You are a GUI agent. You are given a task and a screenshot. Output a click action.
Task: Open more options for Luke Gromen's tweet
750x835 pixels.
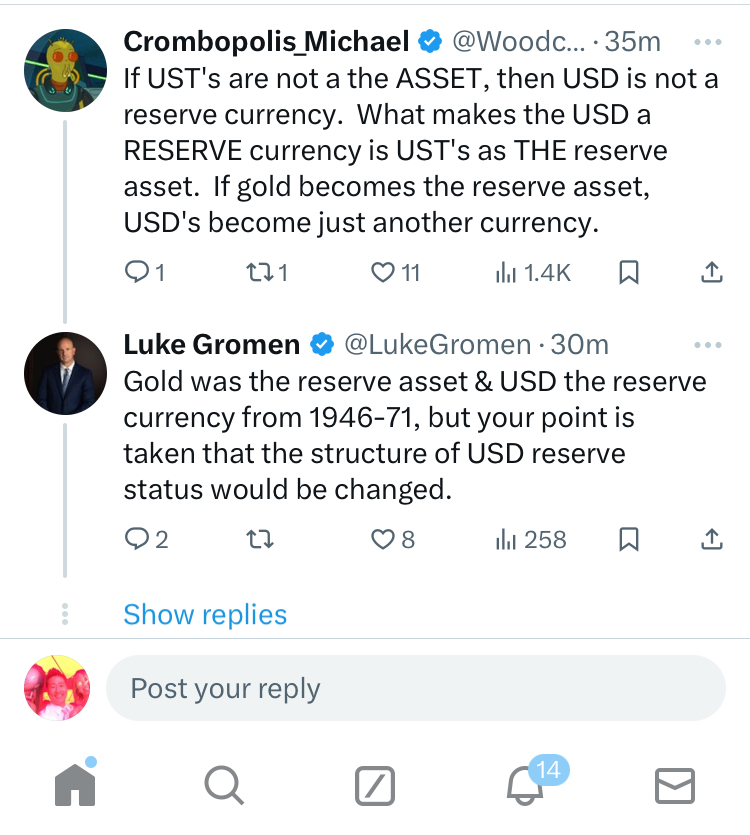[x=707, y=345]
